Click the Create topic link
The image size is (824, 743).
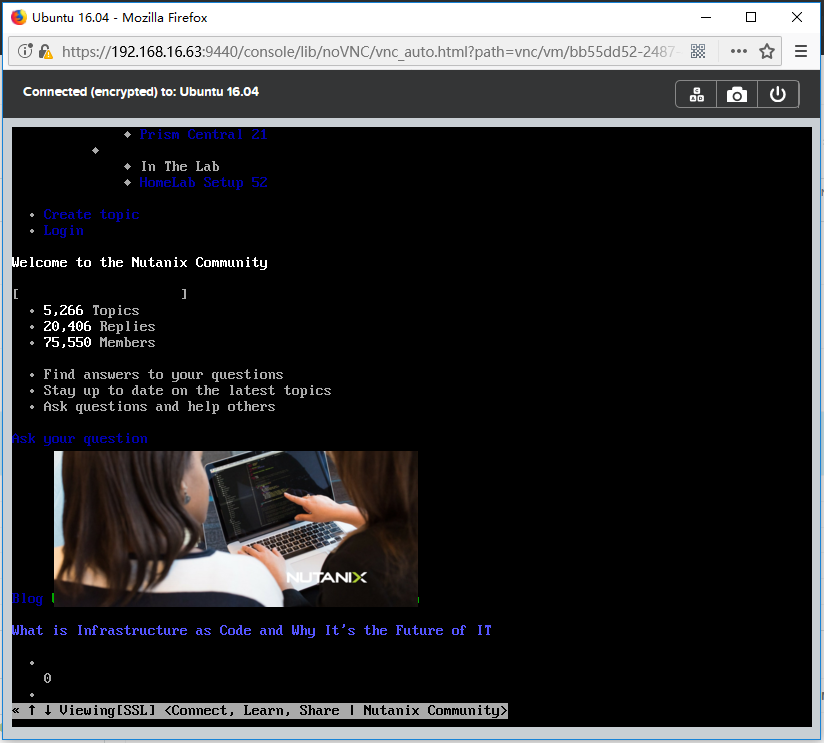[91, 214]
